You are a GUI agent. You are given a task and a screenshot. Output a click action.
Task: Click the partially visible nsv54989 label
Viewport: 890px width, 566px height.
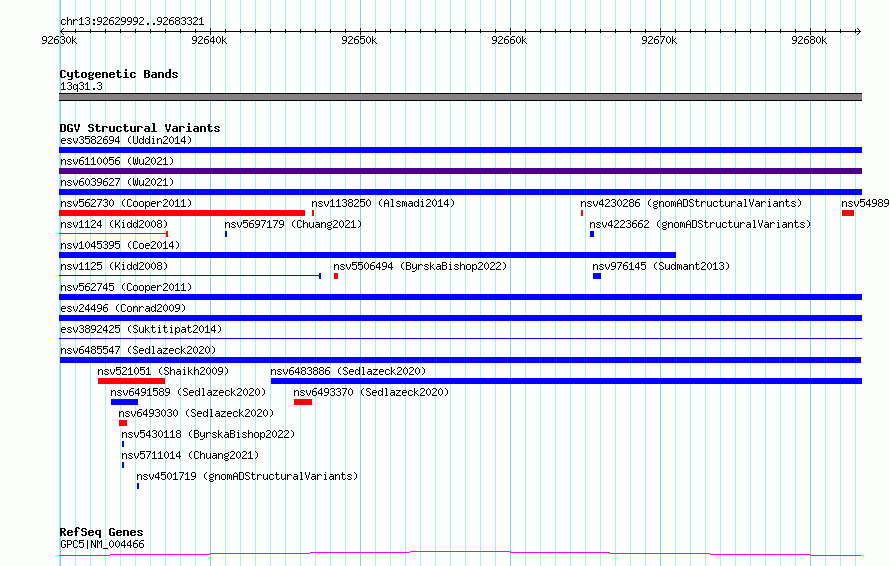tap(865, 203)
